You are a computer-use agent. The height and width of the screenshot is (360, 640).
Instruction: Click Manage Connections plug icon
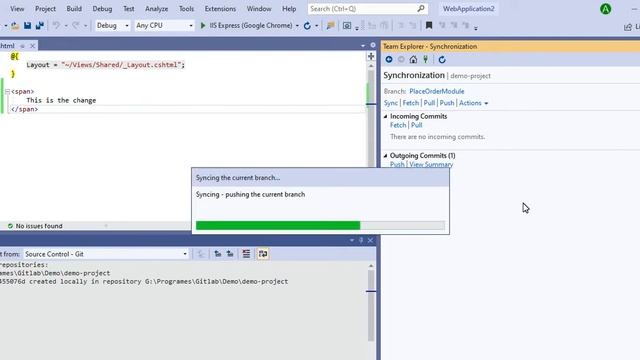point(425,60)
